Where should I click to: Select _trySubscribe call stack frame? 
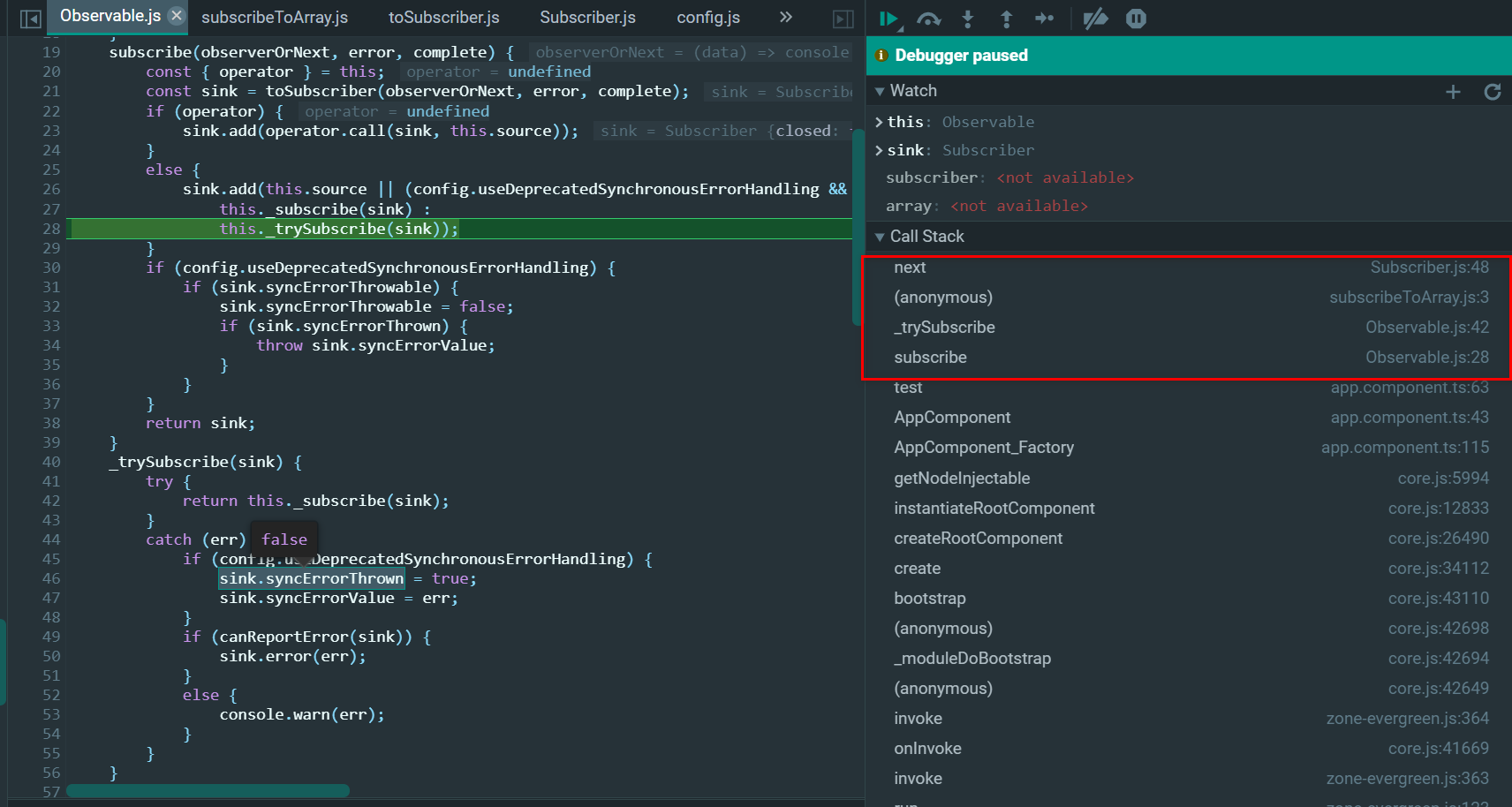(1189, 328)
